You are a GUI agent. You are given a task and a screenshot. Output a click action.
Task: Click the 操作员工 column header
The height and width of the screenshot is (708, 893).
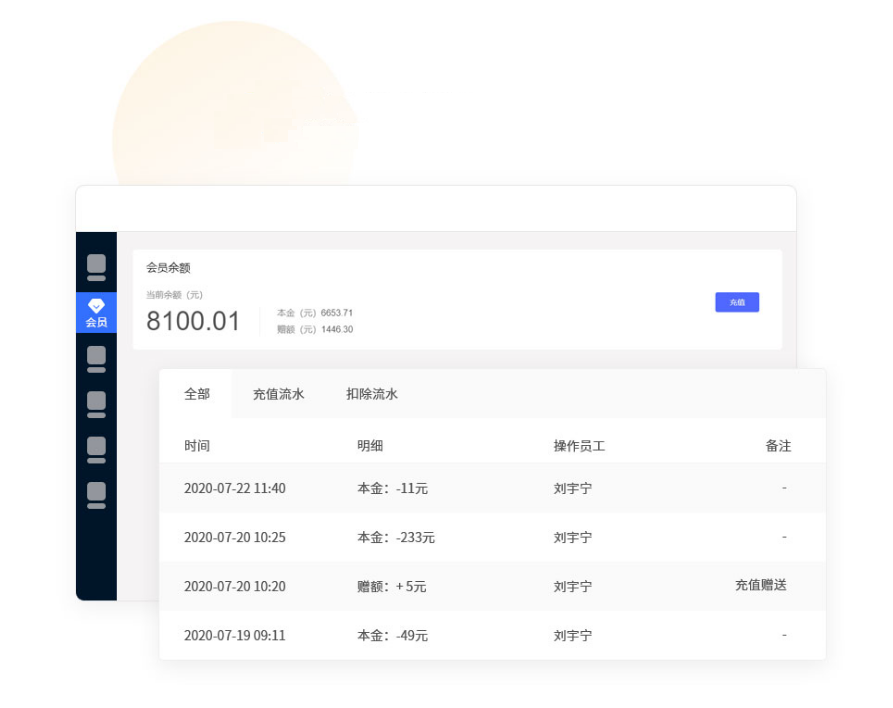tap(579, 445)
